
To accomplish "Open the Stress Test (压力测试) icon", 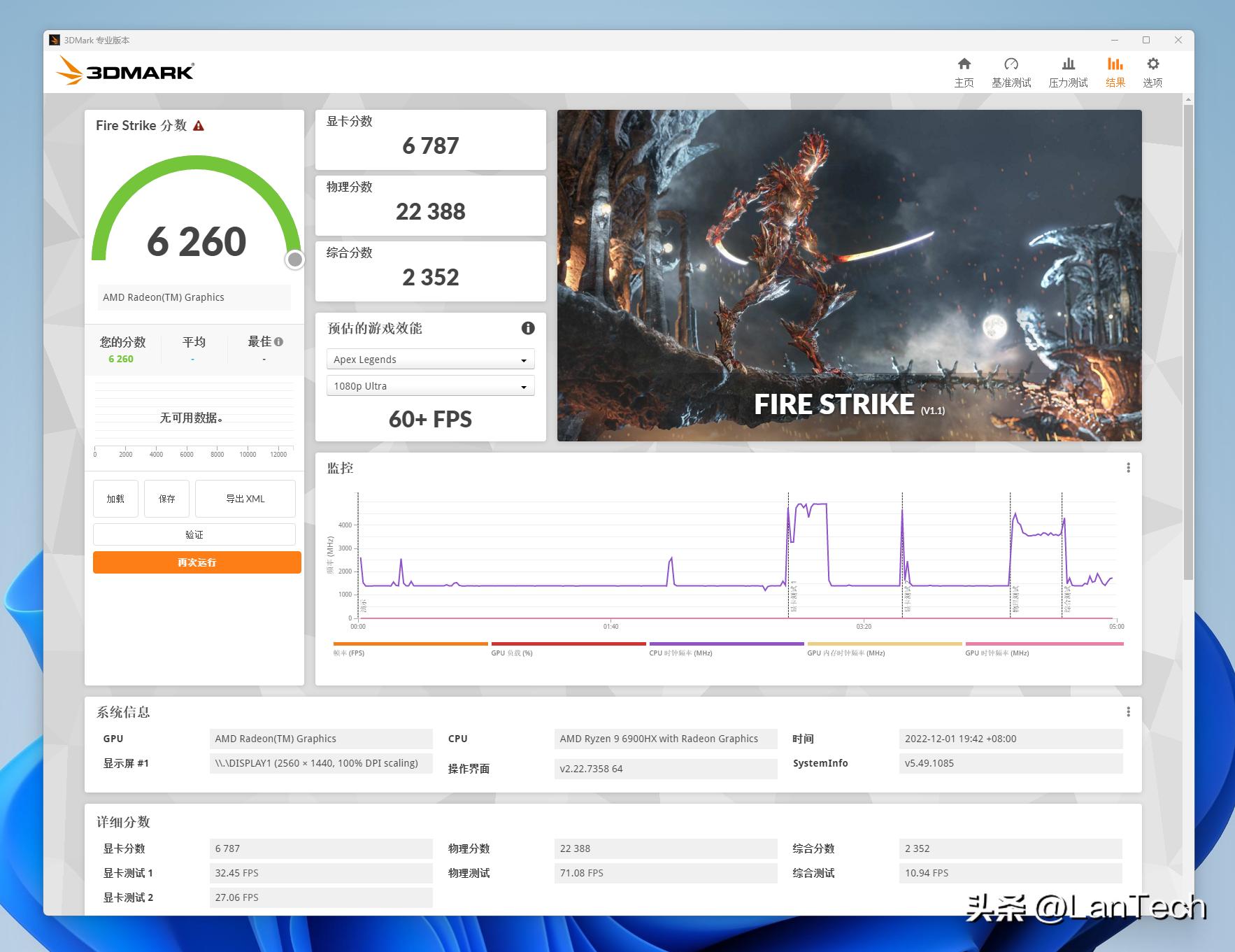I will tap(1068, 64).
